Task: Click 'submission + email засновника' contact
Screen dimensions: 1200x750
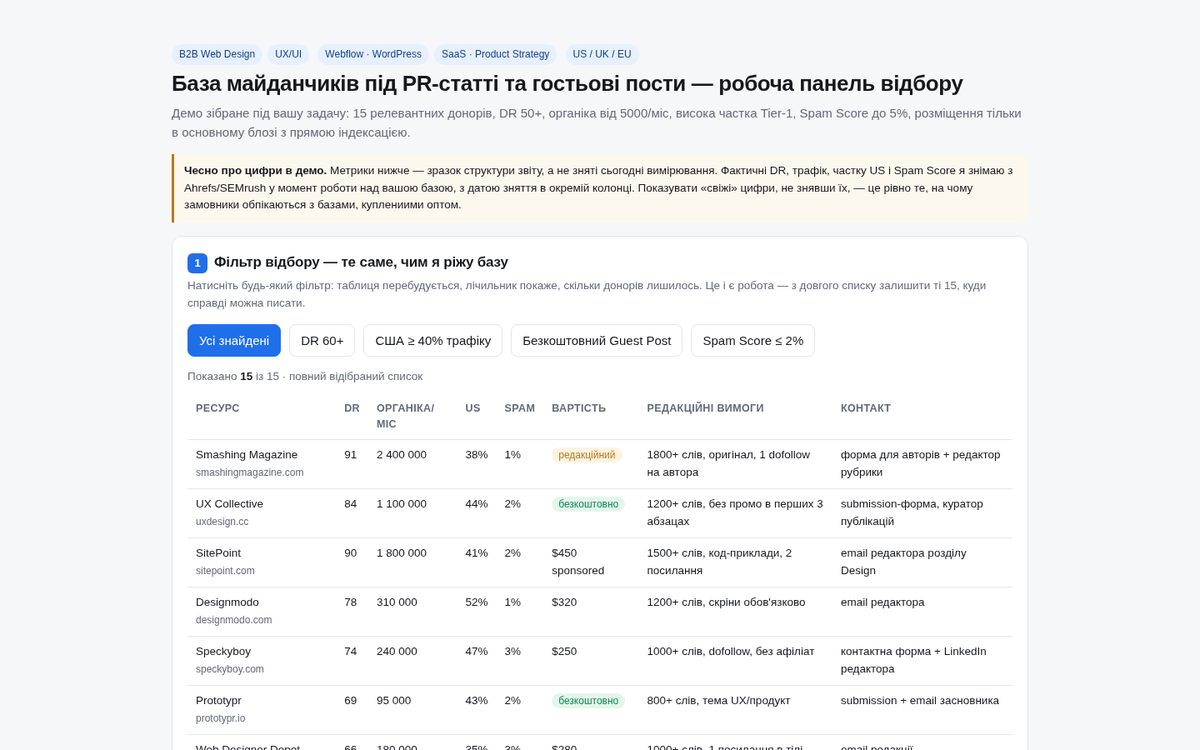Action: coord(919,700)
